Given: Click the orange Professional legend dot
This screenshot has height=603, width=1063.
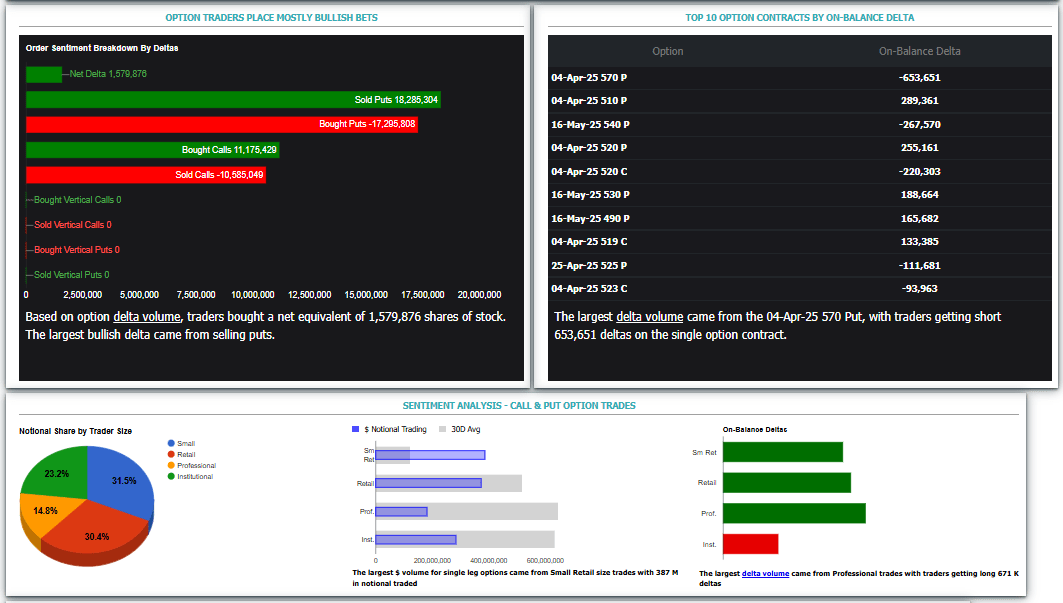Looking at the screenshot, I should [172, 465].
